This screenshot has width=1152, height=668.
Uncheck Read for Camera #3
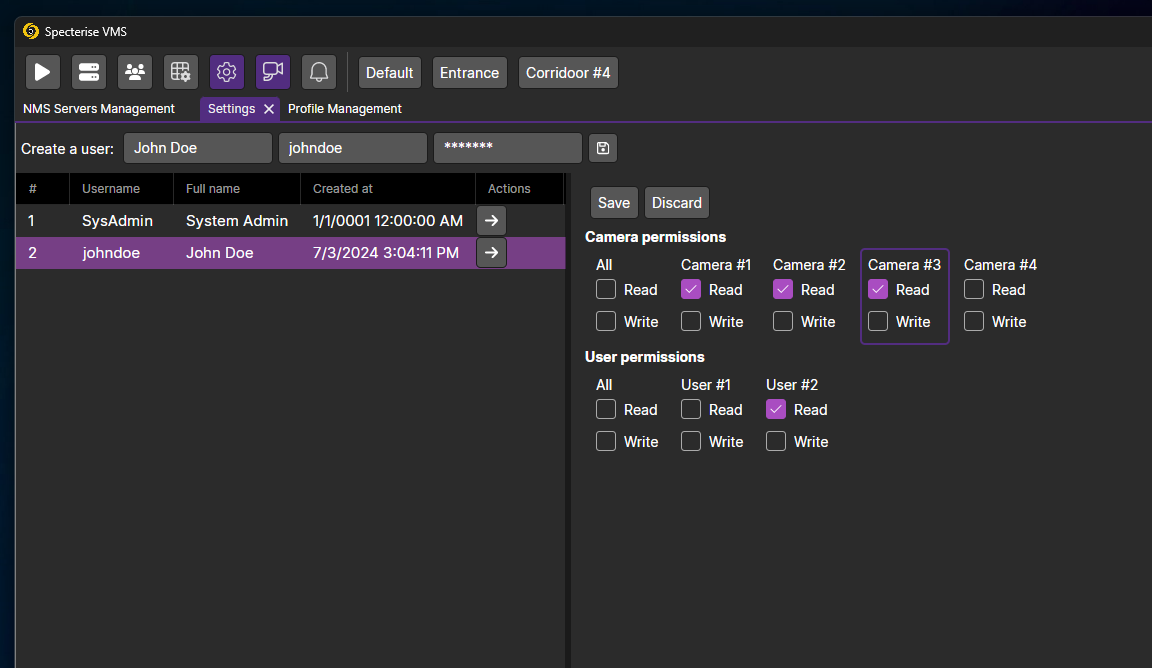(x=878, y=290)
